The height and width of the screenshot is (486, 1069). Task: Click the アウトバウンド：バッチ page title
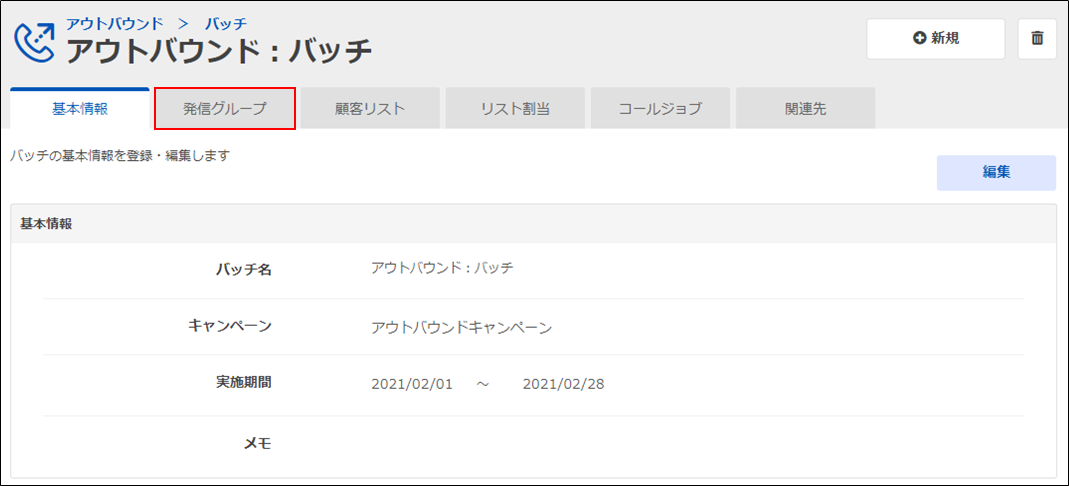click(219, 50)
